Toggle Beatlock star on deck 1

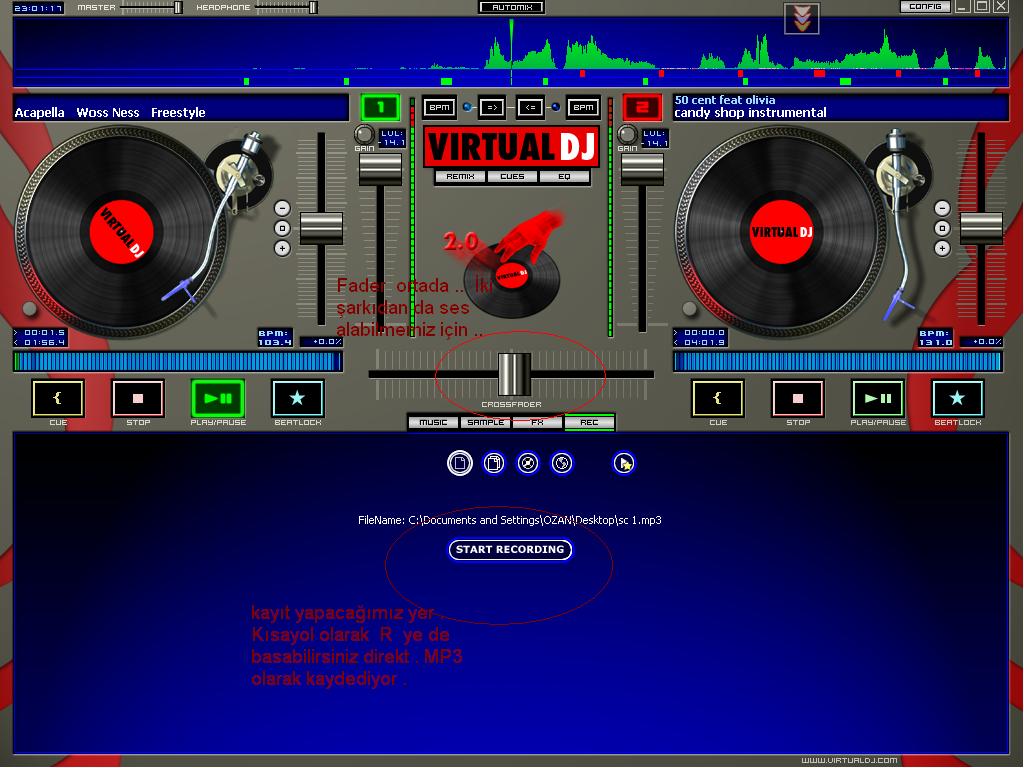click(x=297, y=398)
